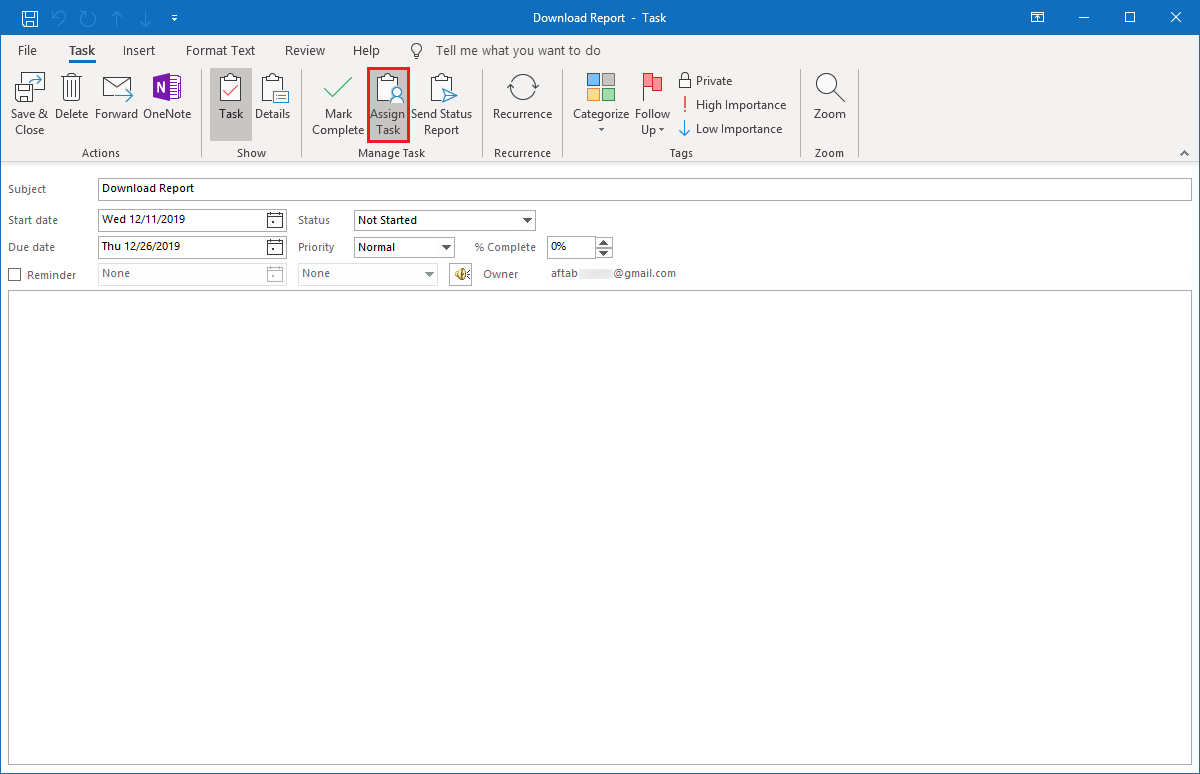Send Status Report
Screen dimensions: 1200x774
pyautogui.click(x=441, y=104)
